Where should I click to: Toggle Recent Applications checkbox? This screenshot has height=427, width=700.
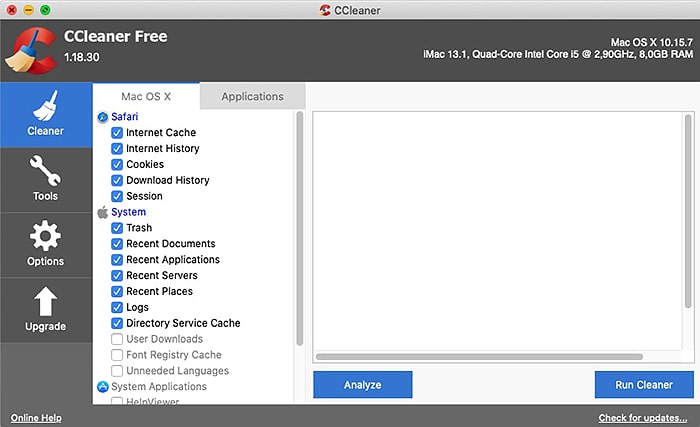[x=117, y=260]
